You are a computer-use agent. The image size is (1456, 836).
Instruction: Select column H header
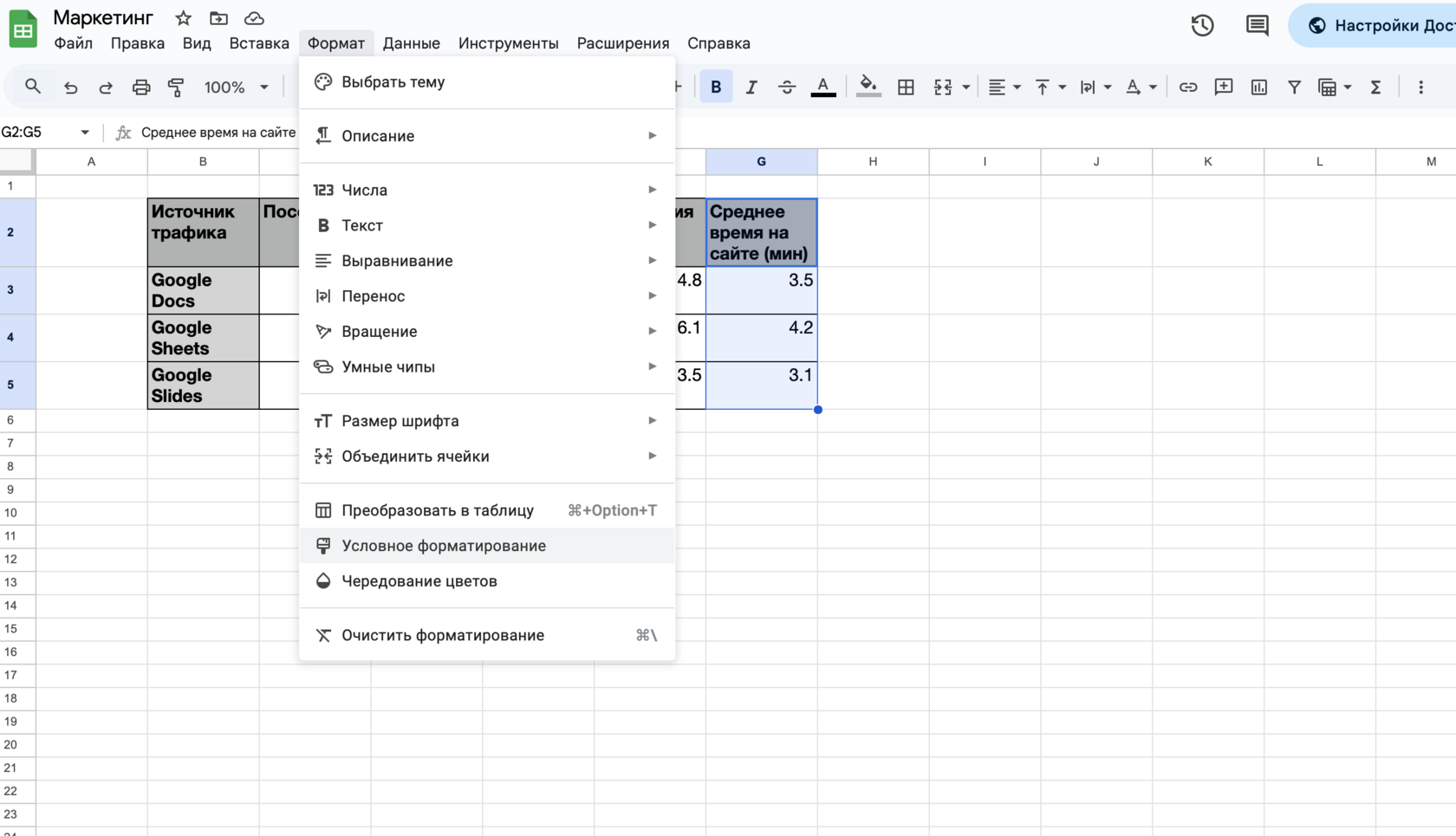(873, 161)
